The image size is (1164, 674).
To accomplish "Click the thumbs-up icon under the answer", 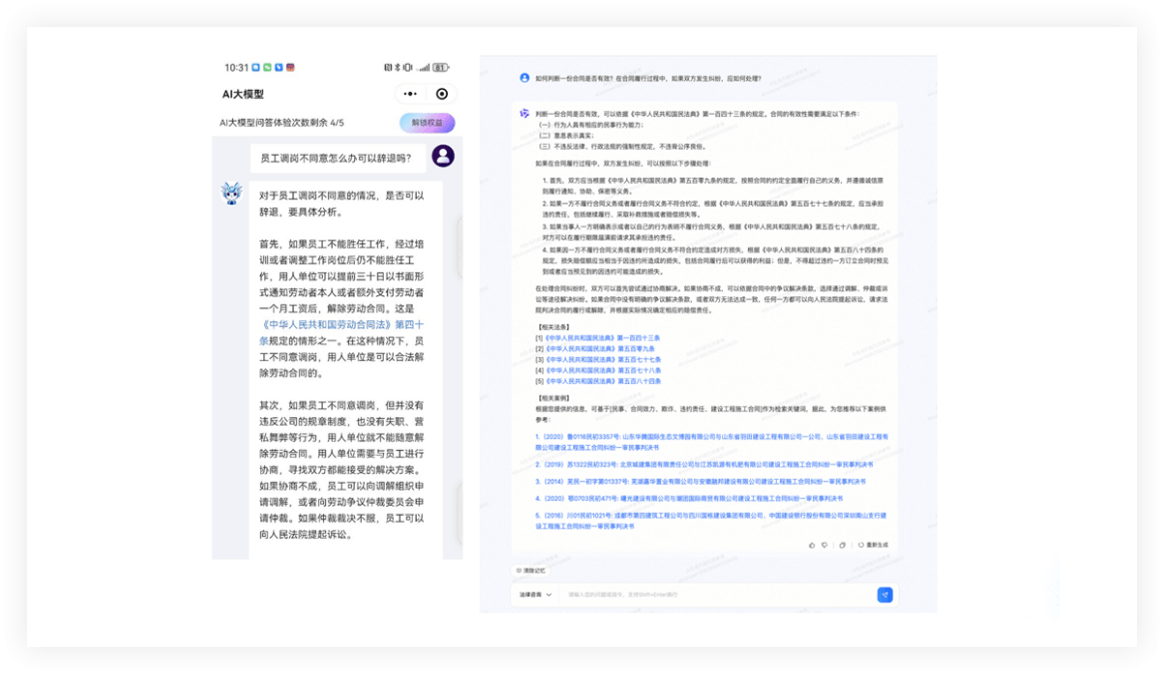I will (x=811, y=545).
